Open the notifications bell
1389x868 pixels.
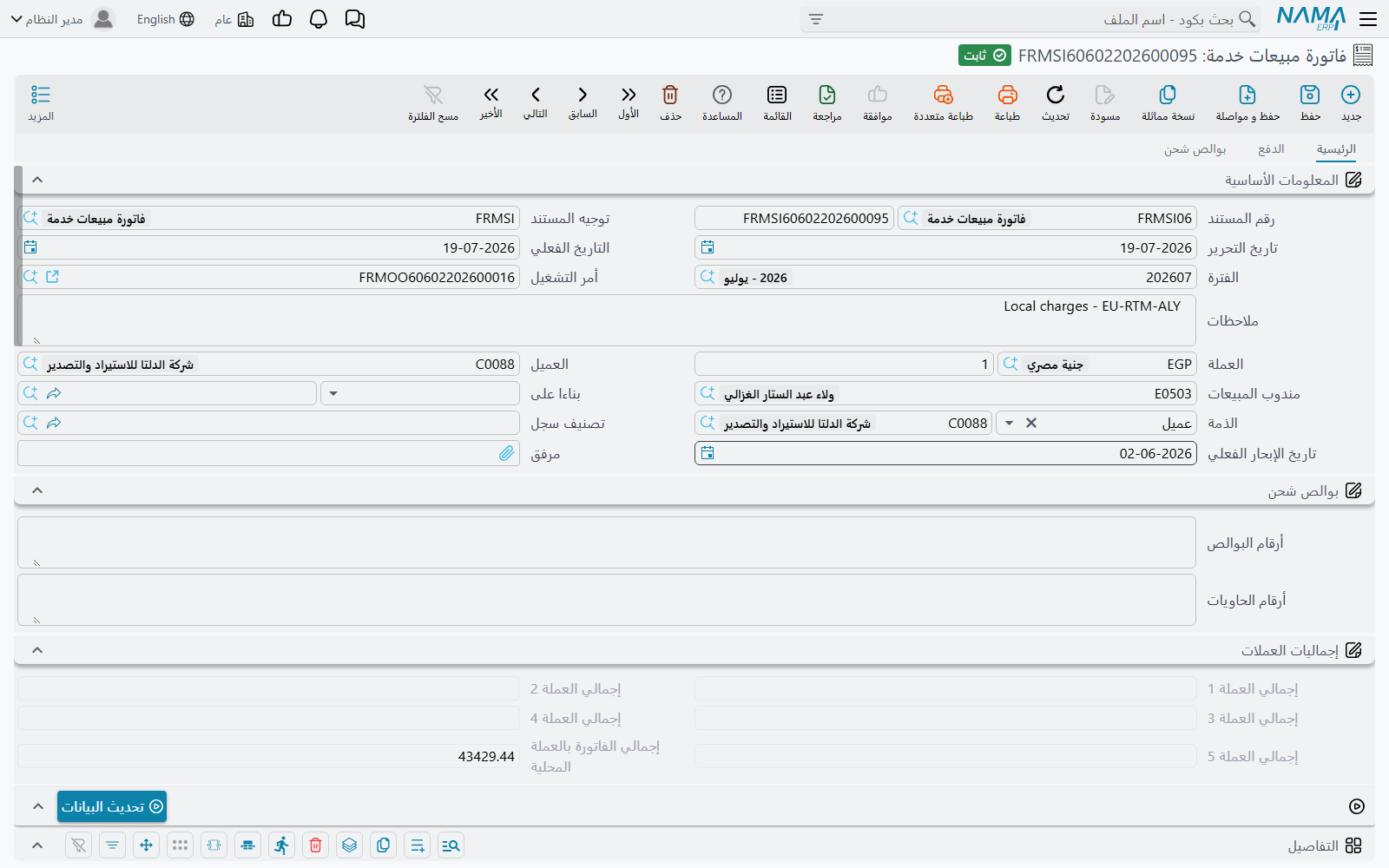[319, 19]
